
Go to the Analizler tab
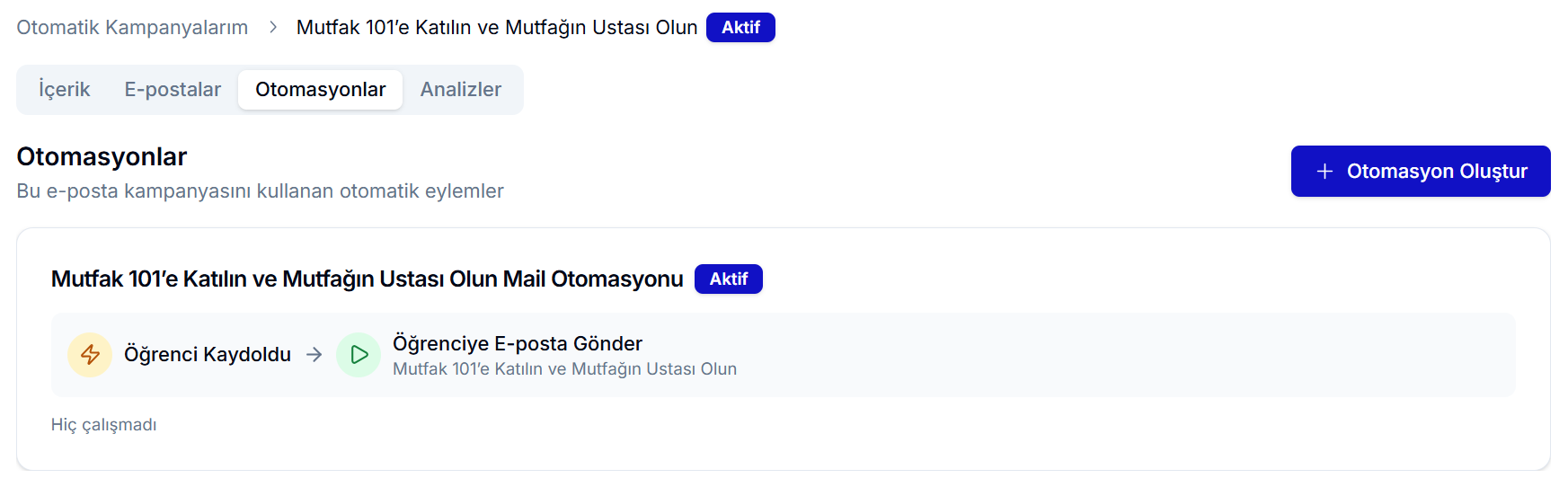pyautogui.click(x=460, y=90)
